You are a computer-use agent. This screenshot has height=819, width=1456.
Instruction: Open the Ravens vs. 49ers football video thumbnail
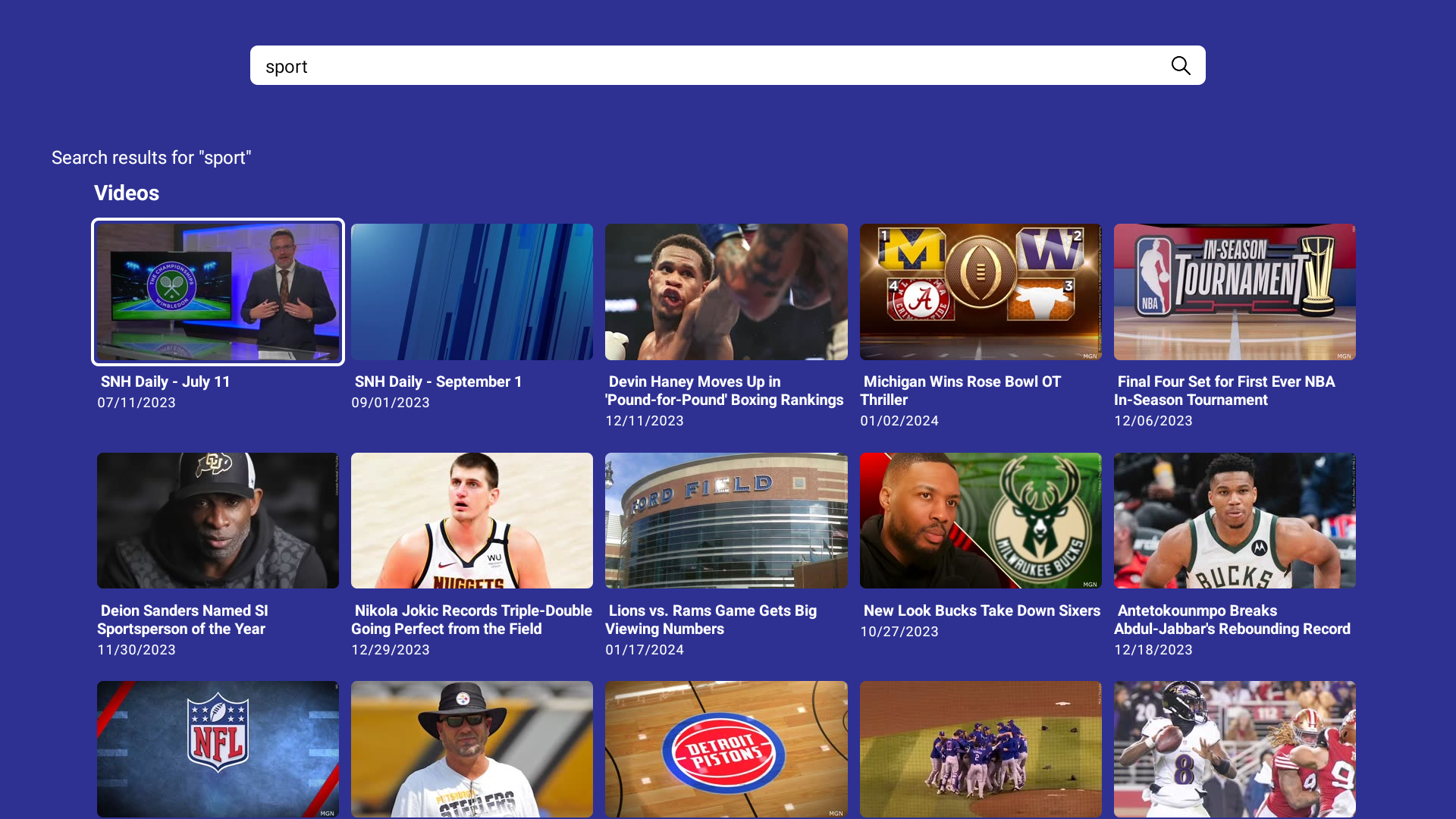click(1234, 749)
